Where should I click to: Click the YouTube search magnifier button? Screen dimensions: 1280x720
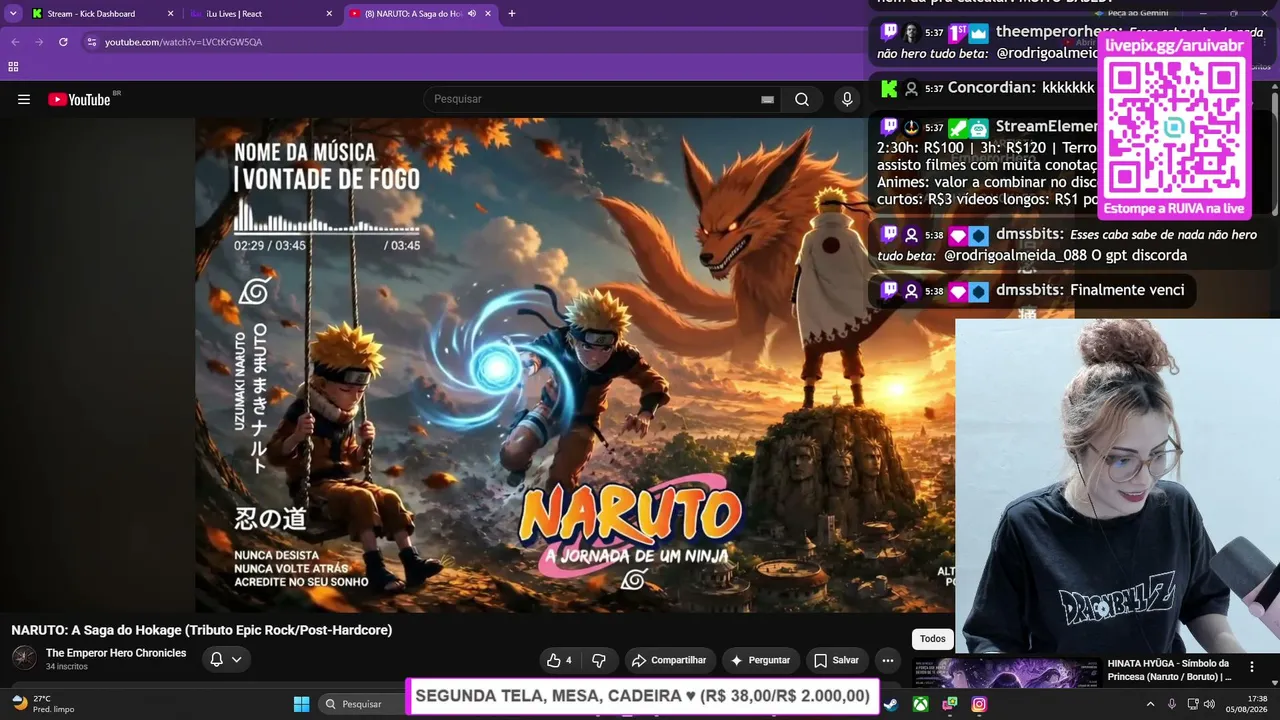tap(802, 99)
